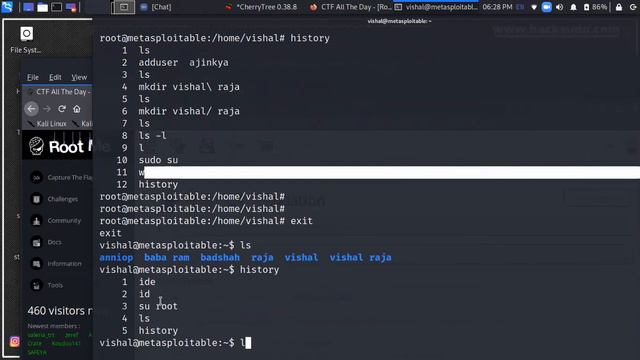
Task: Select the minimized terminal window button in panel
Action: point(123,7)
